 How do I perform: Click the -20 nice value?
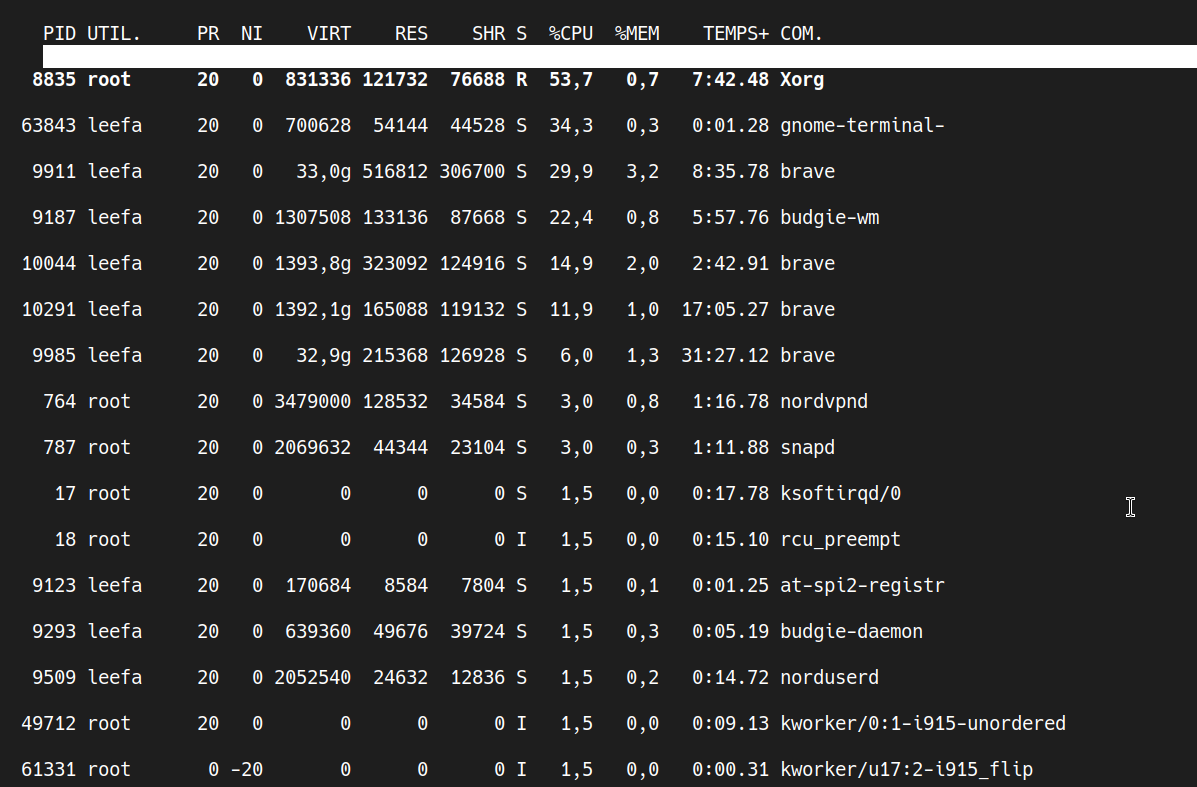tap(247, 769)
